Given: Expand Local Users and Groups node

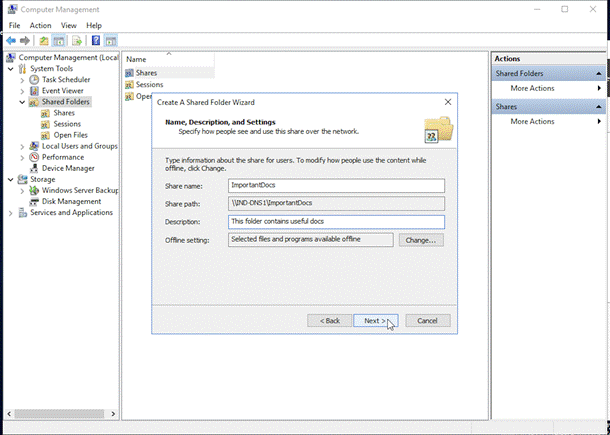Looking at the screenshot, I should (x=22, y=147).
